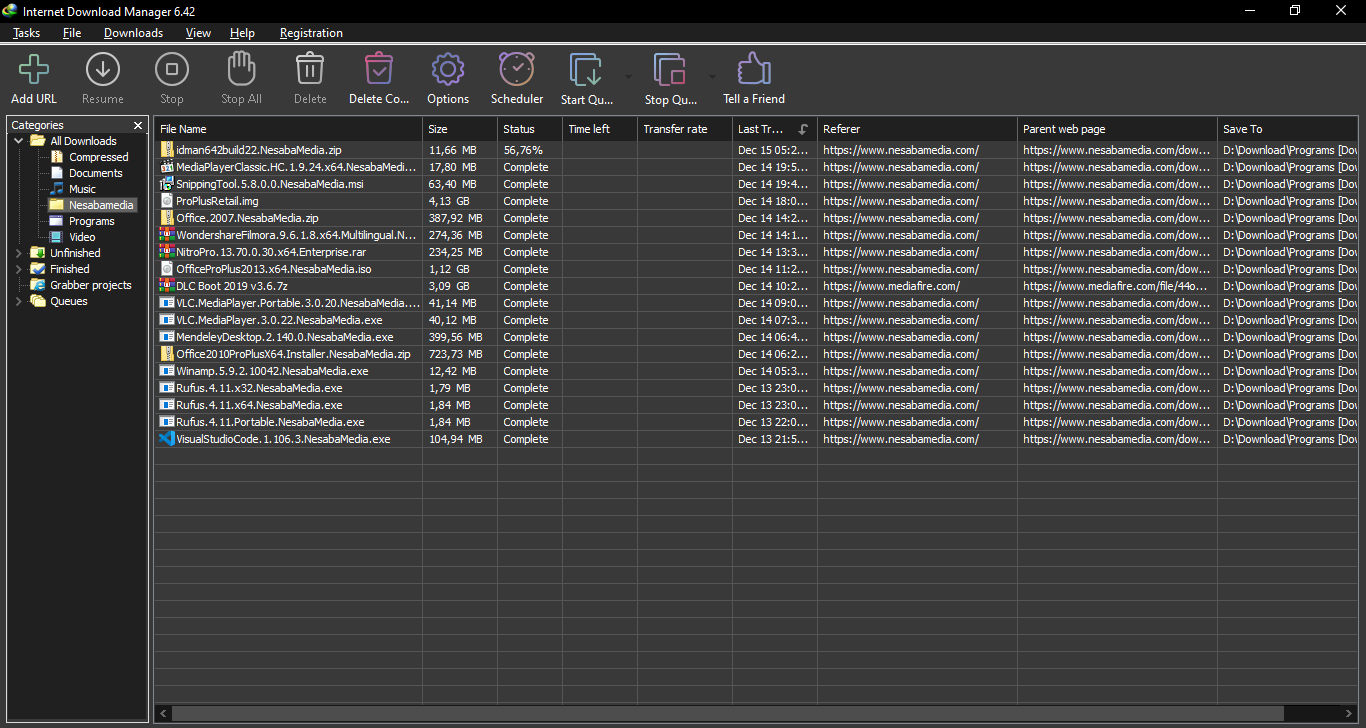The width and height of the screenshot is (1366, 728).
Task: Sort by Last Try column header
Action: (775, 129)
